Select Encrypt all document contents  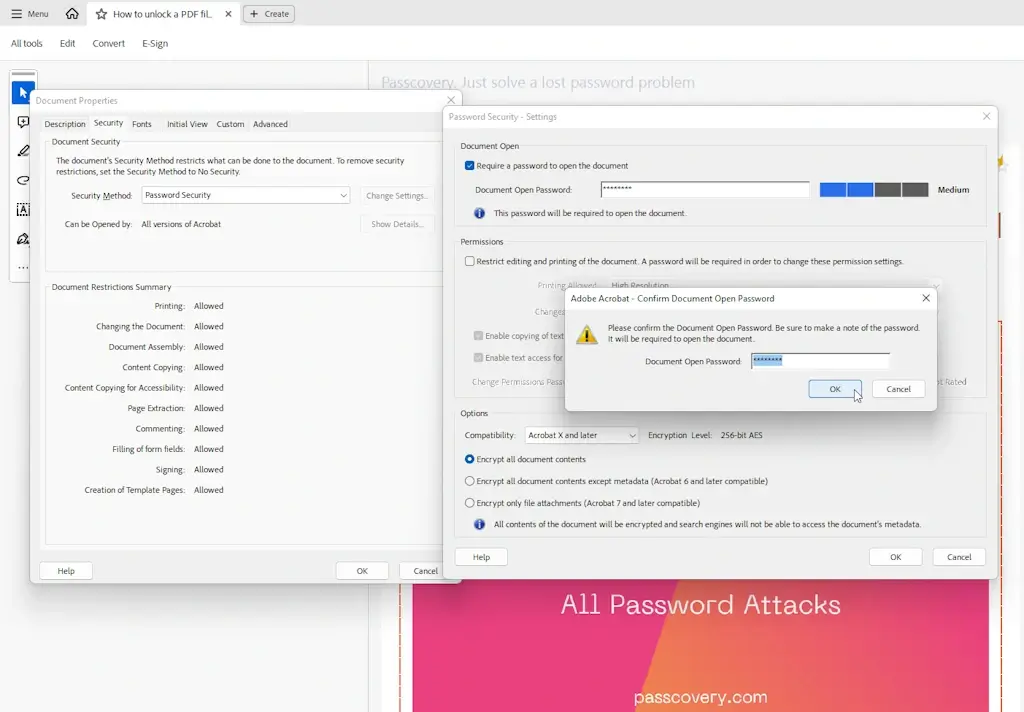470,459
